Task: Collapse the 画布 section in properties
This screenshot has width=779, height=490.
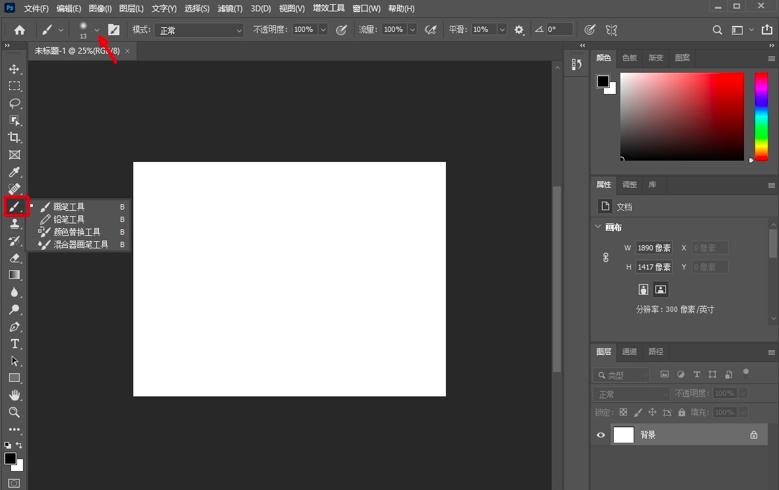Action: point(599,227)
